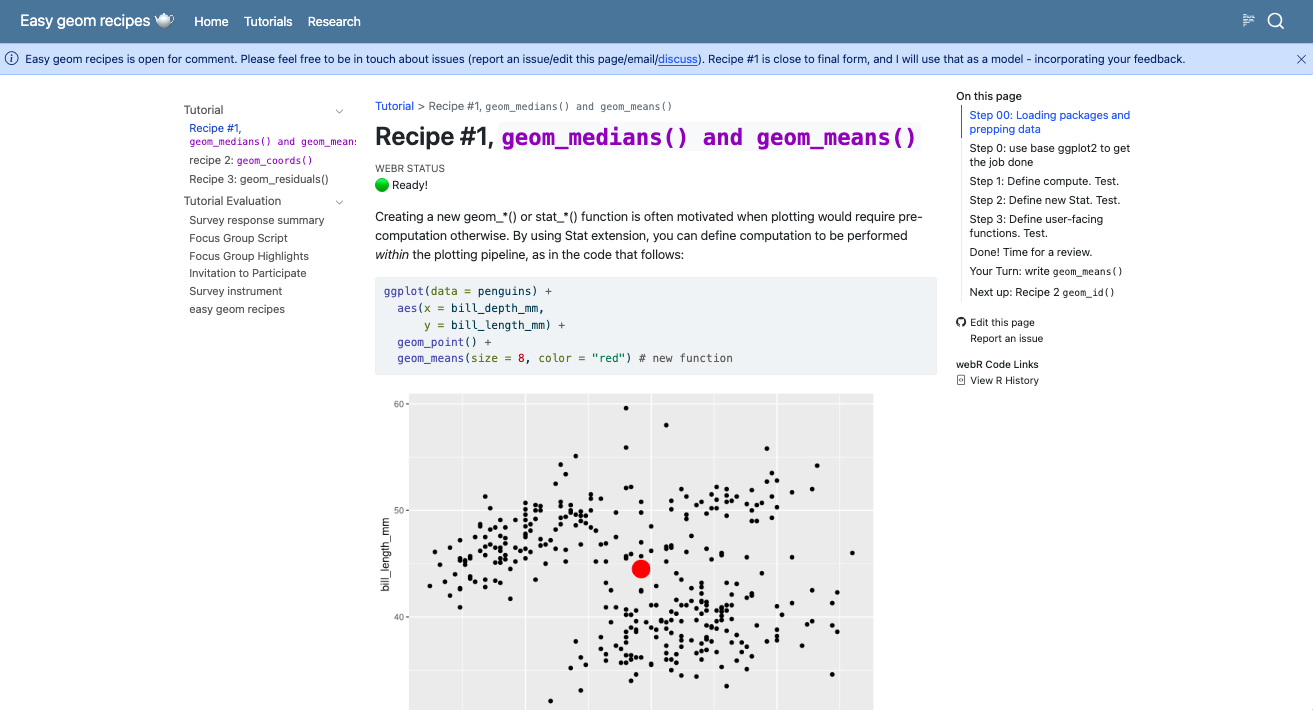The image size is (1313, 710).
Task: Collapse the Tutorial sidebar section
Action: click(x=339, y=111)
